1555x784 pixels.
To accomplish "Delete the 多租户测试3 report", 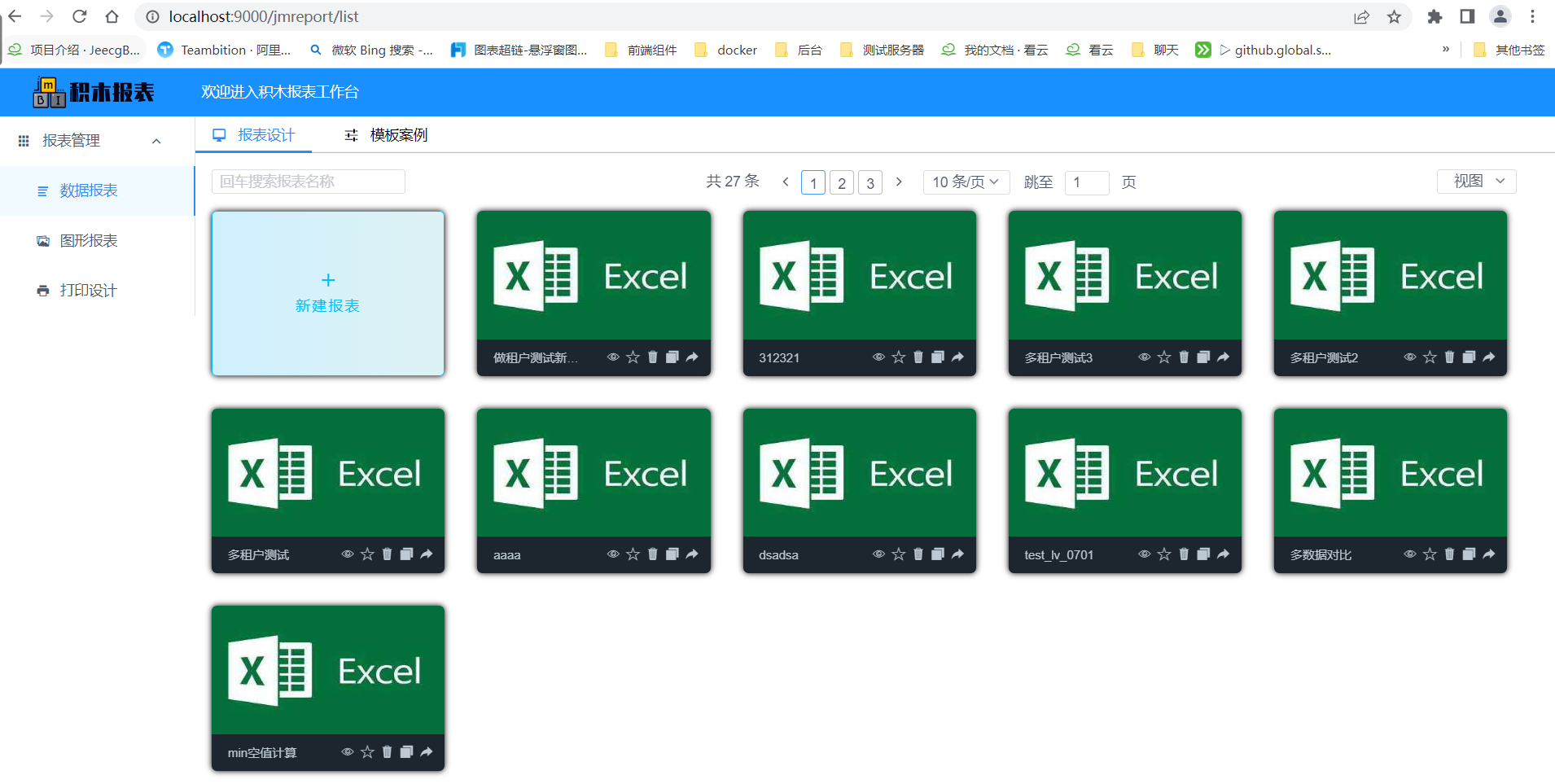I will point(1184,357).
